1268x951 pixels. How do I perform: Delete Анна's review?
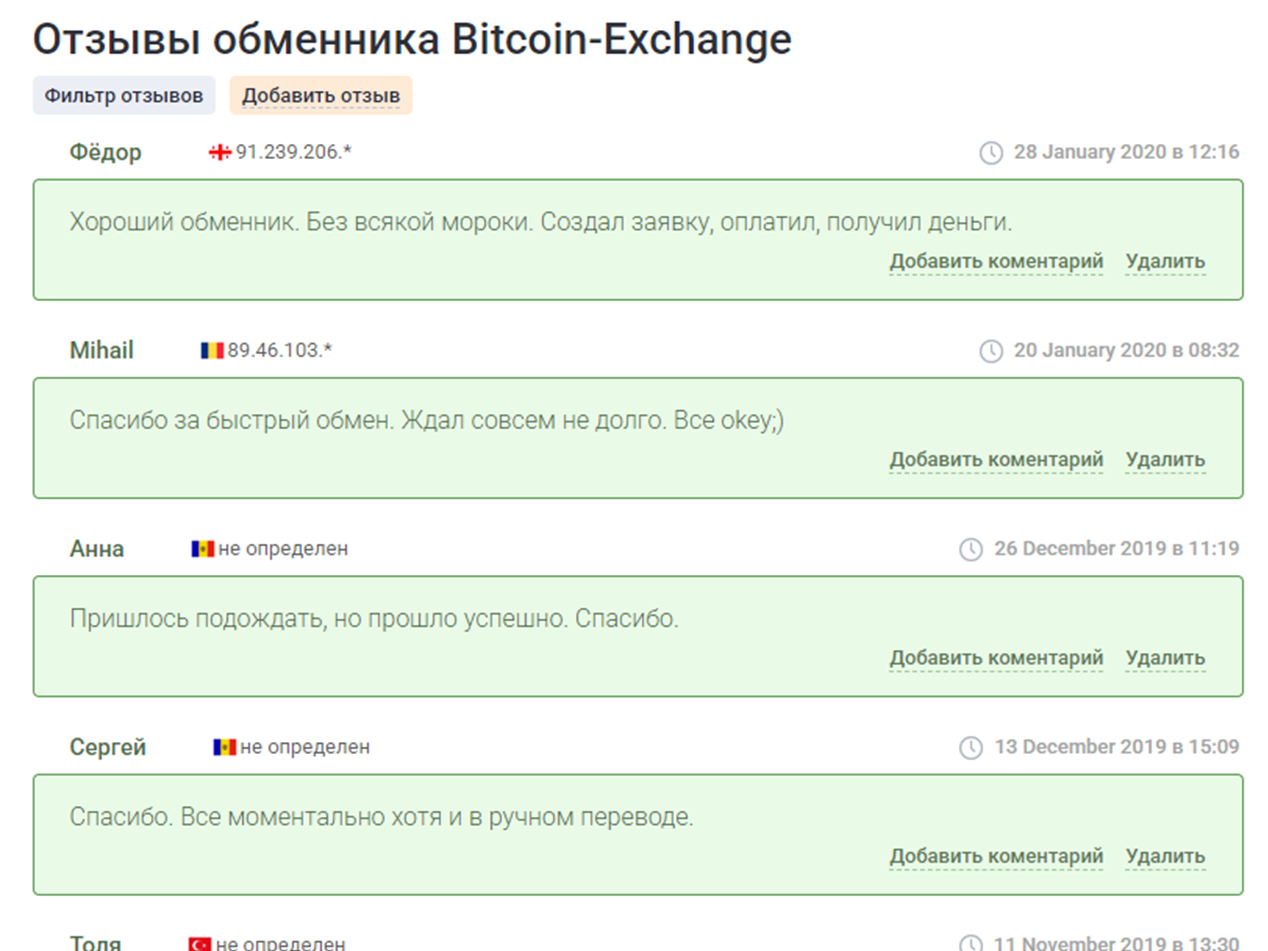1165,658
